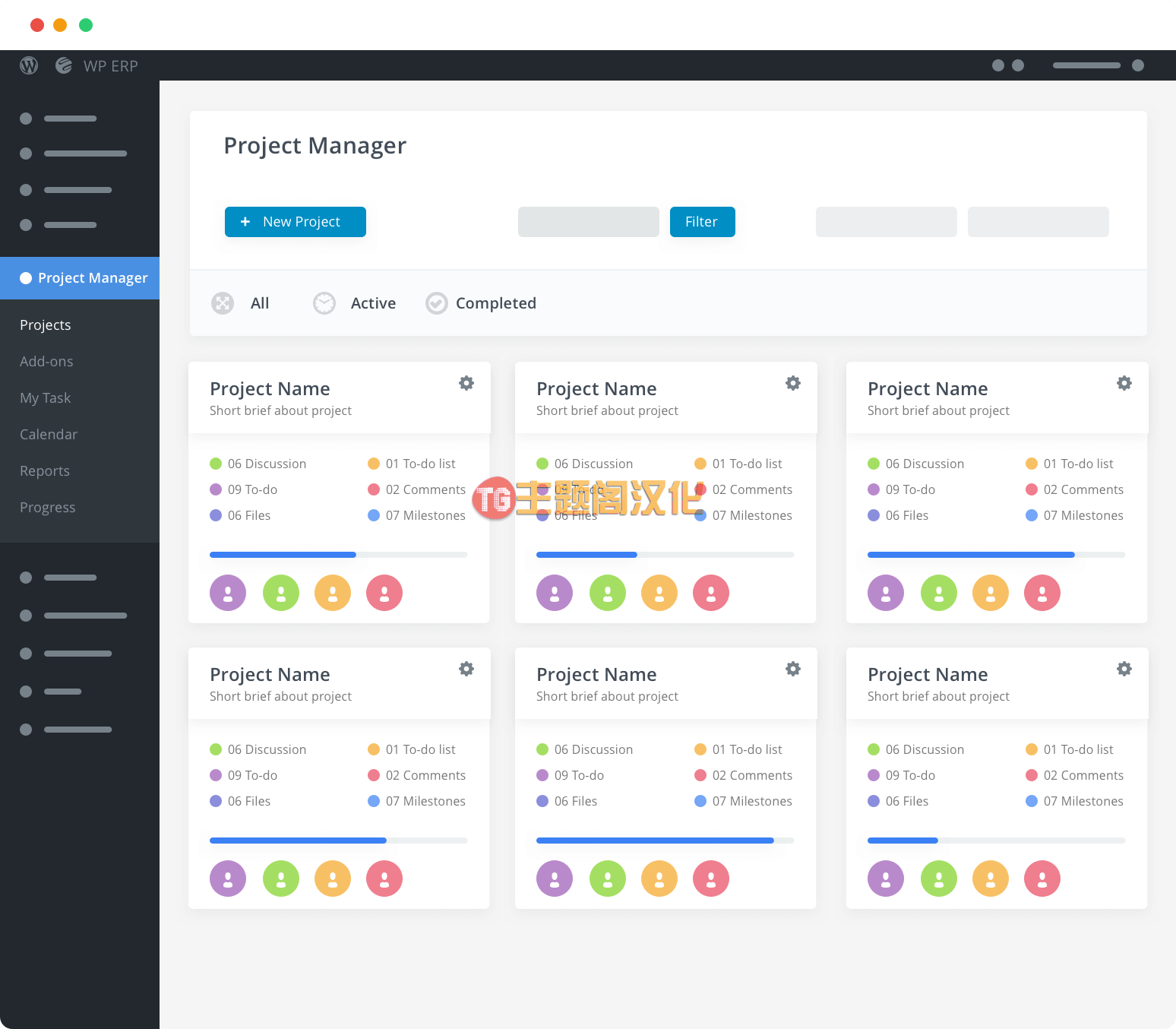Screen dimensions: 1176x1029
Task: Select Projects in the sidebar submenu
Action: (x=46, y=325)
